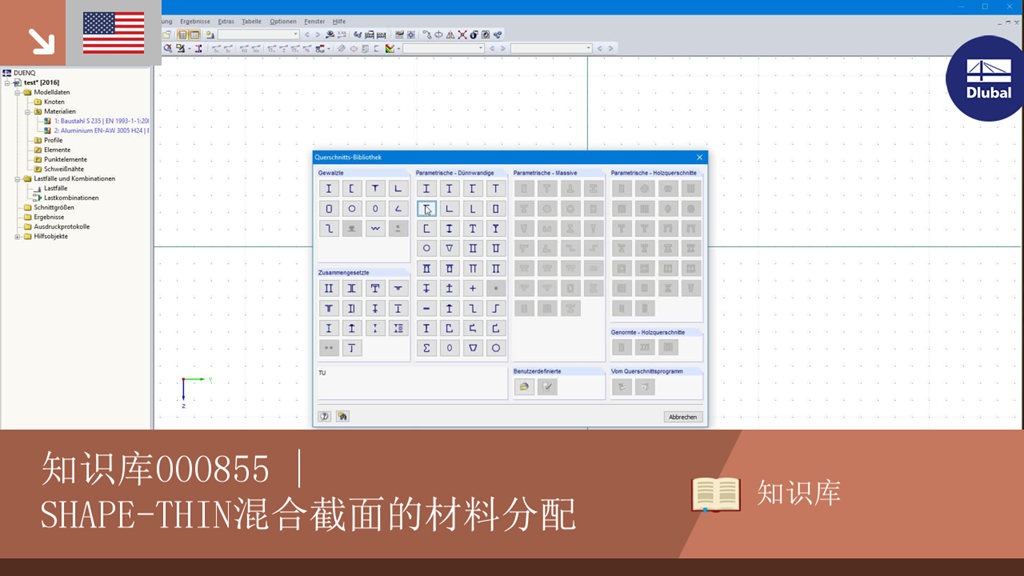This screenshot has height=576, width=1024.
Task: Select the corrugated sheet profile in Gewalzte
Action: coord(375,229)
